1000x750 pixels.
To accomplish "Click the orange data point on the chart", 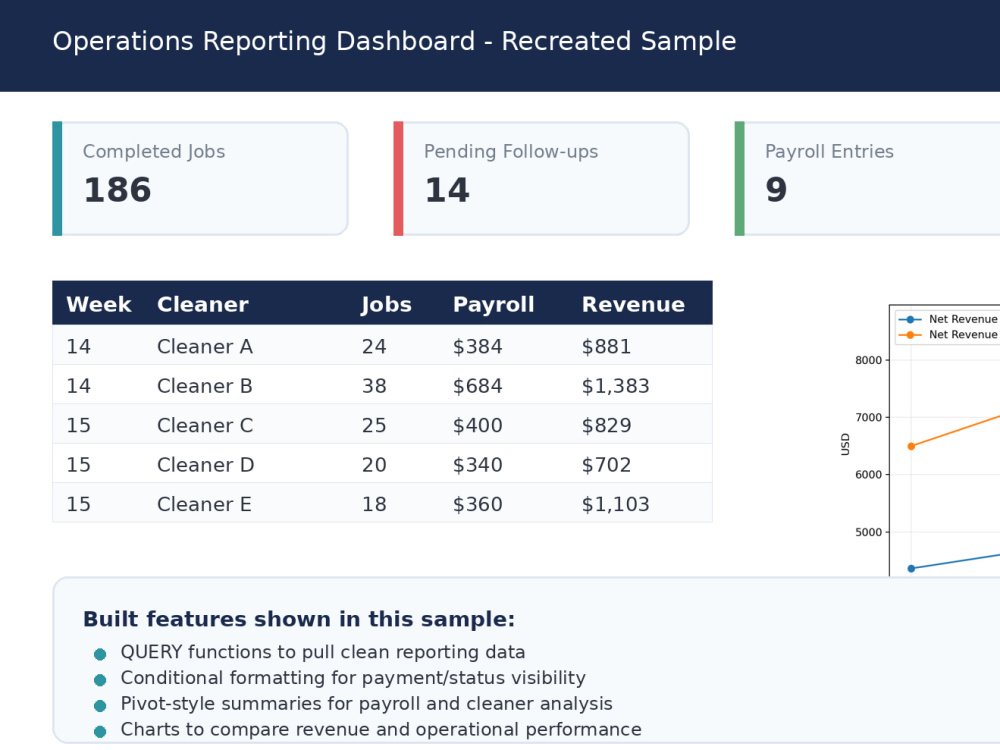I will (x=911, y=446).
